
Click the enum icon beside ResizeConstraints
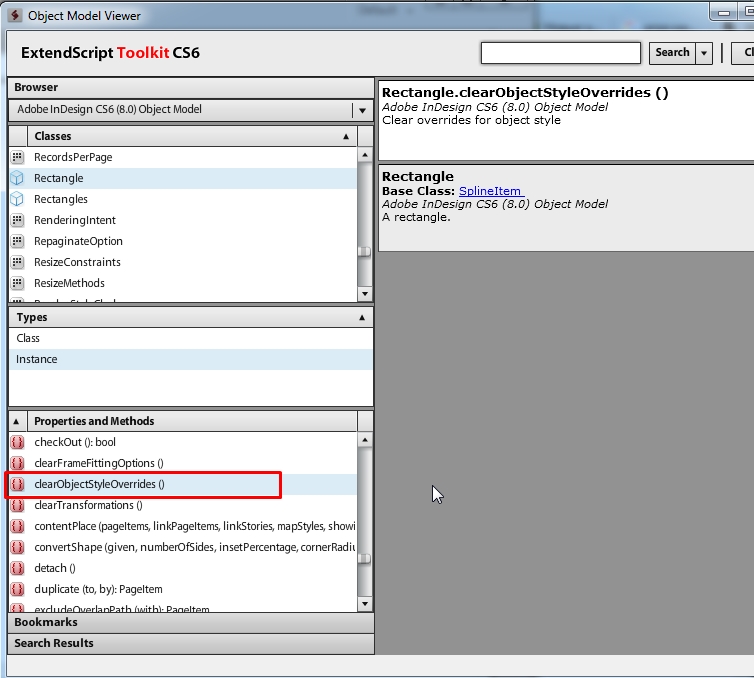click(x=17, y=262)
